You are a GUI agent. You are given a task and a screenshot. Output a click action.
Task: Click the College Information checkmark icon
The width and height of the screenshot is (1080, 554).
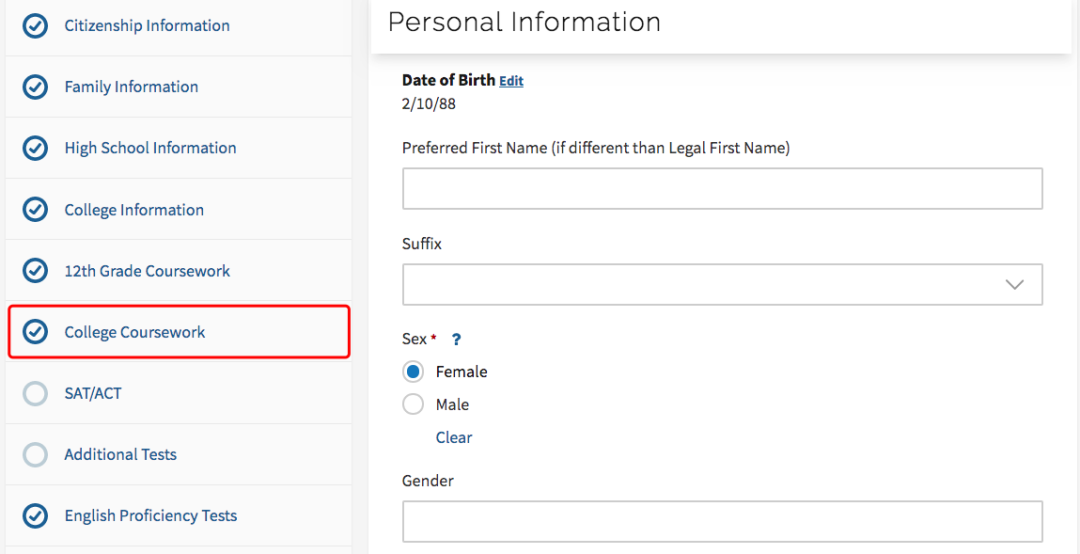pyautogui.click(x=35, y=210)
